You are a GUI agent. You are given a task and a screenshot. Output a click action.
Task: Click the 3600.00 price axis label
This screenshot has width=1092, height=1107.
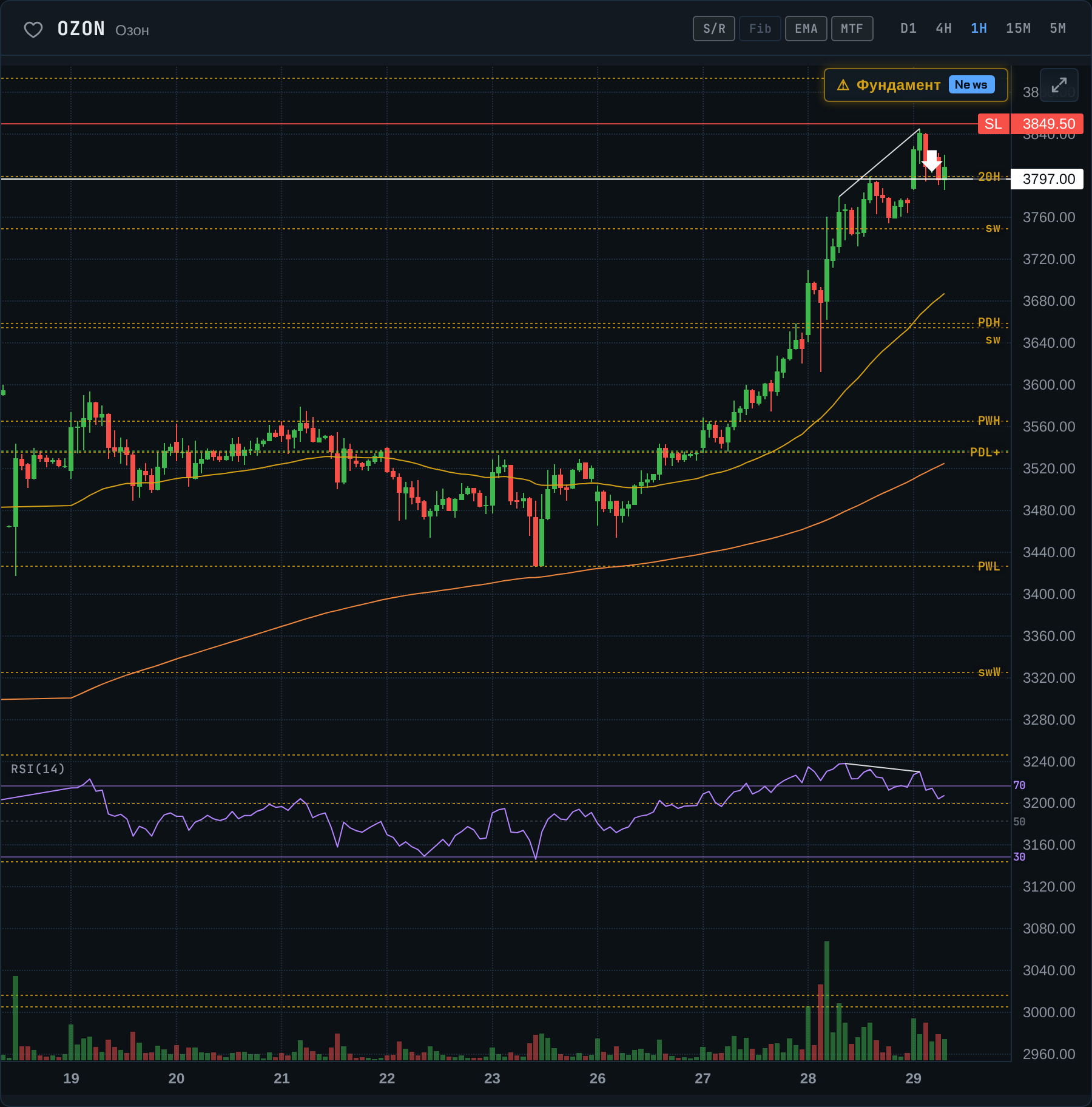click(1049, 385)
